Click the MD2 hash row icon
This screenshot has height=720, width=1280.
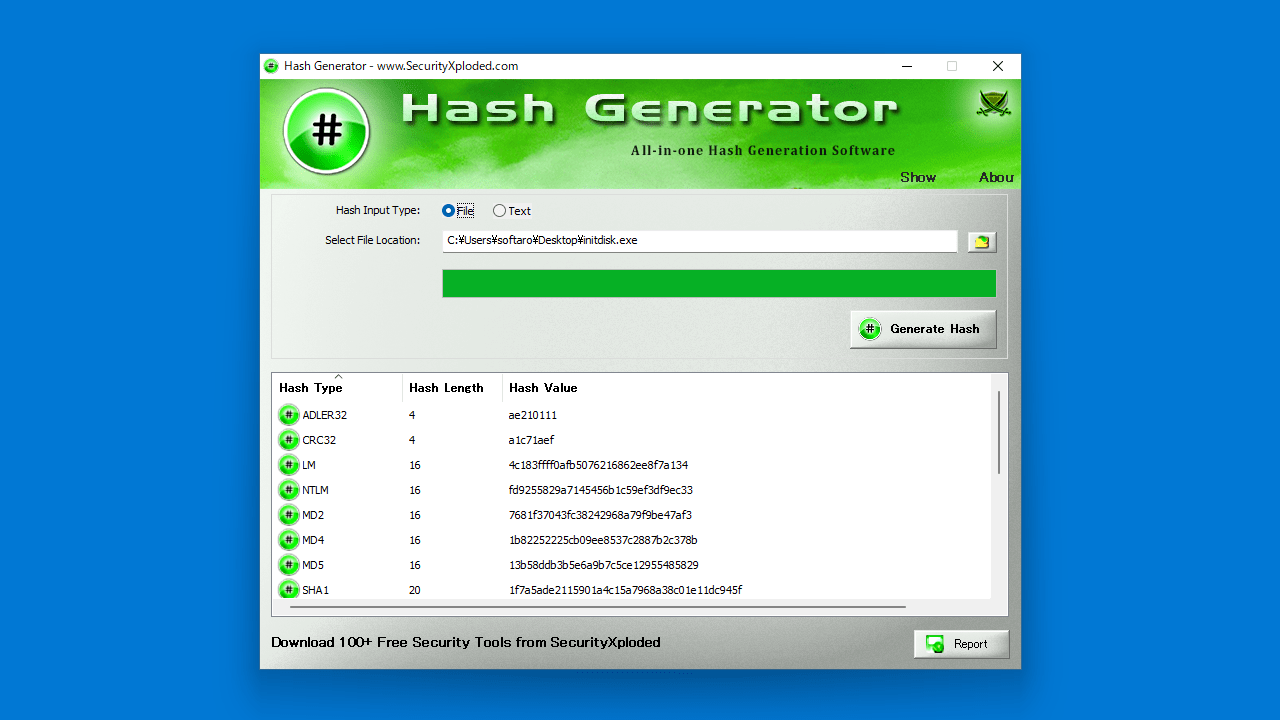pos(289,515)
